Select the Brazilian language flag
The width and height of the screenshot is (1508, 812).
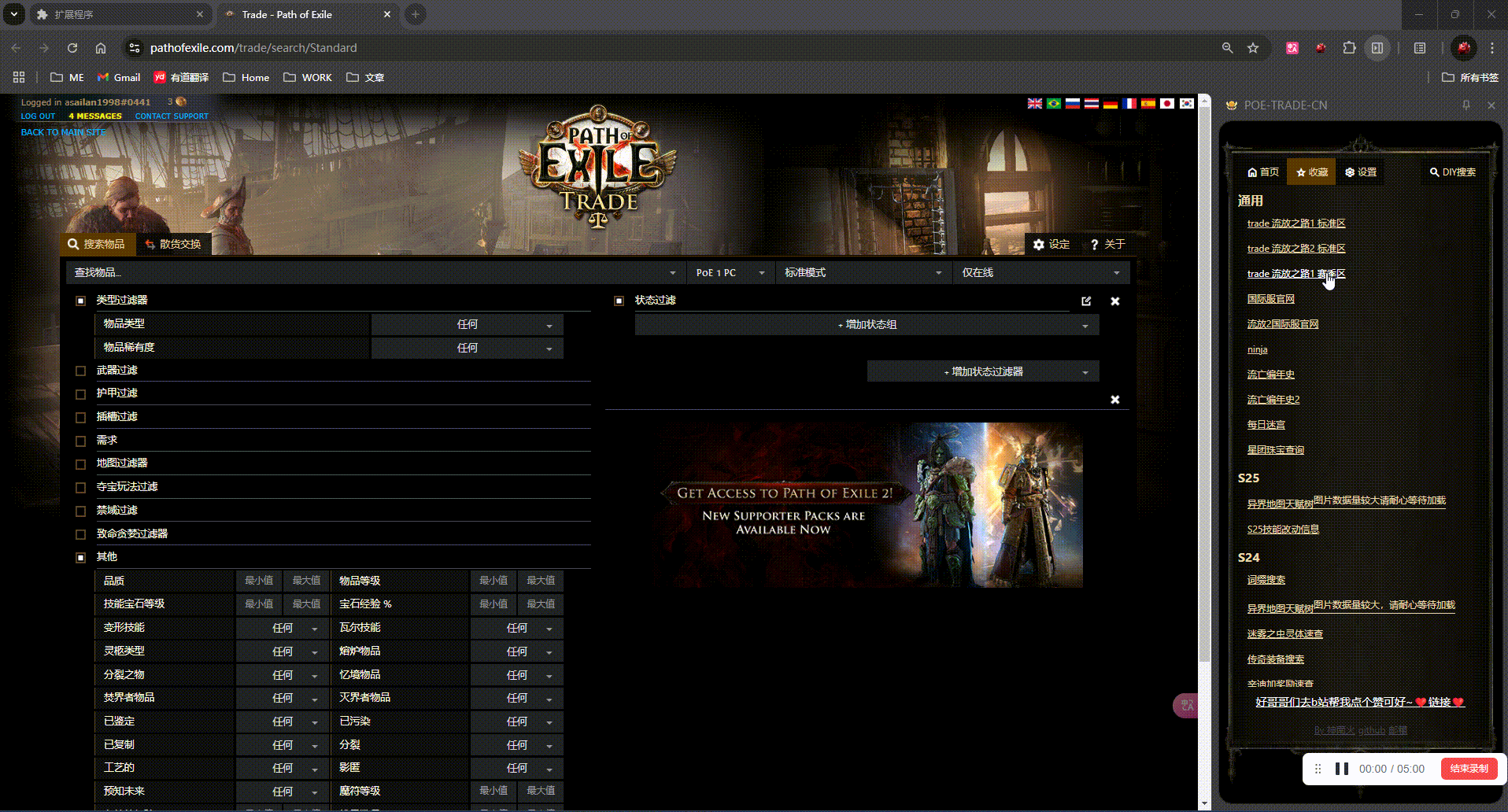coord(1053,104)
